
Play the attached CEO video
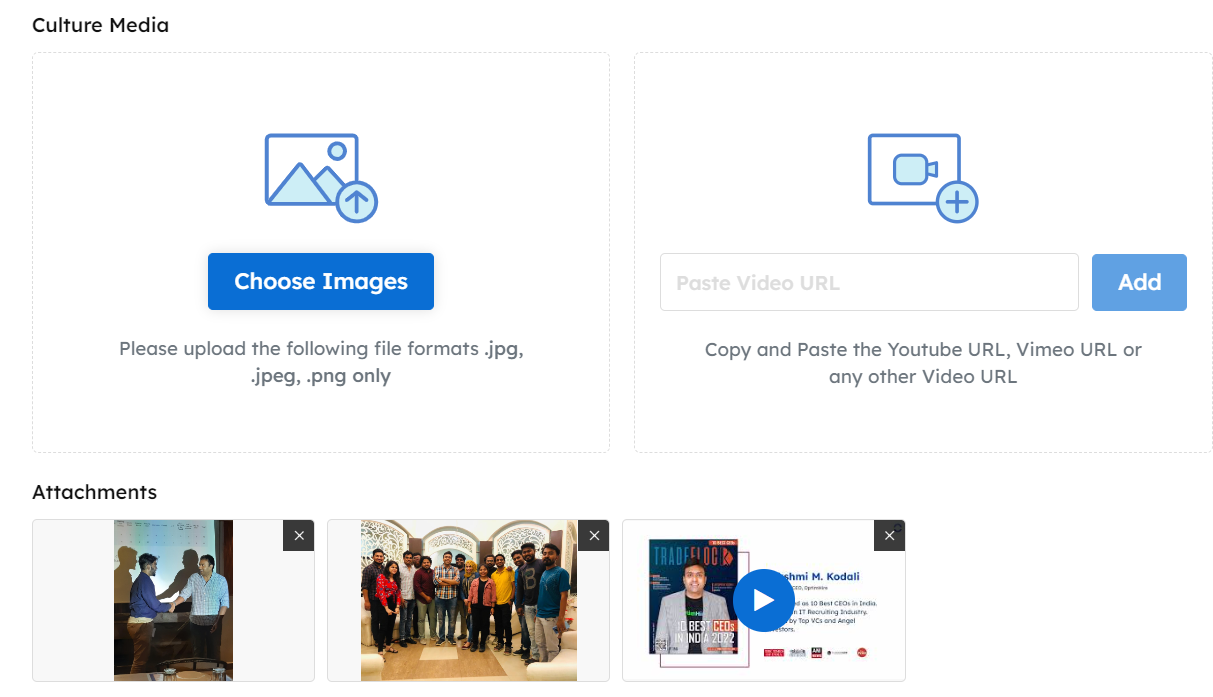tap(763, 600)
